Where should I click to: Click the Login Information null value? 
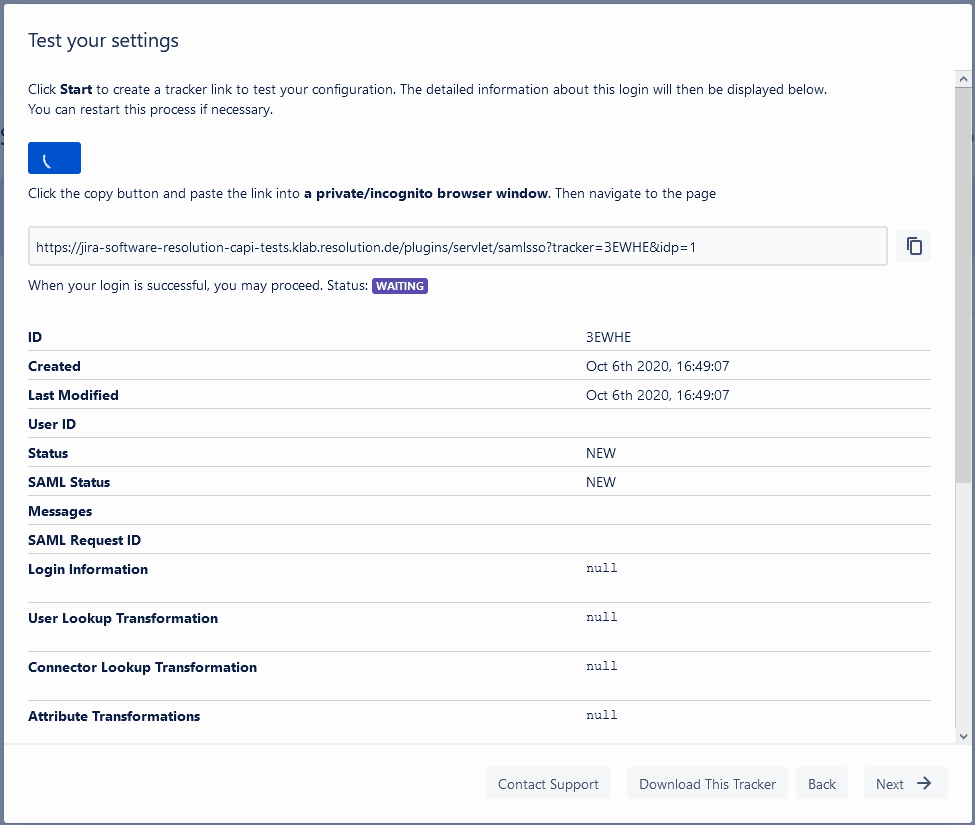[x=601, y=568]
